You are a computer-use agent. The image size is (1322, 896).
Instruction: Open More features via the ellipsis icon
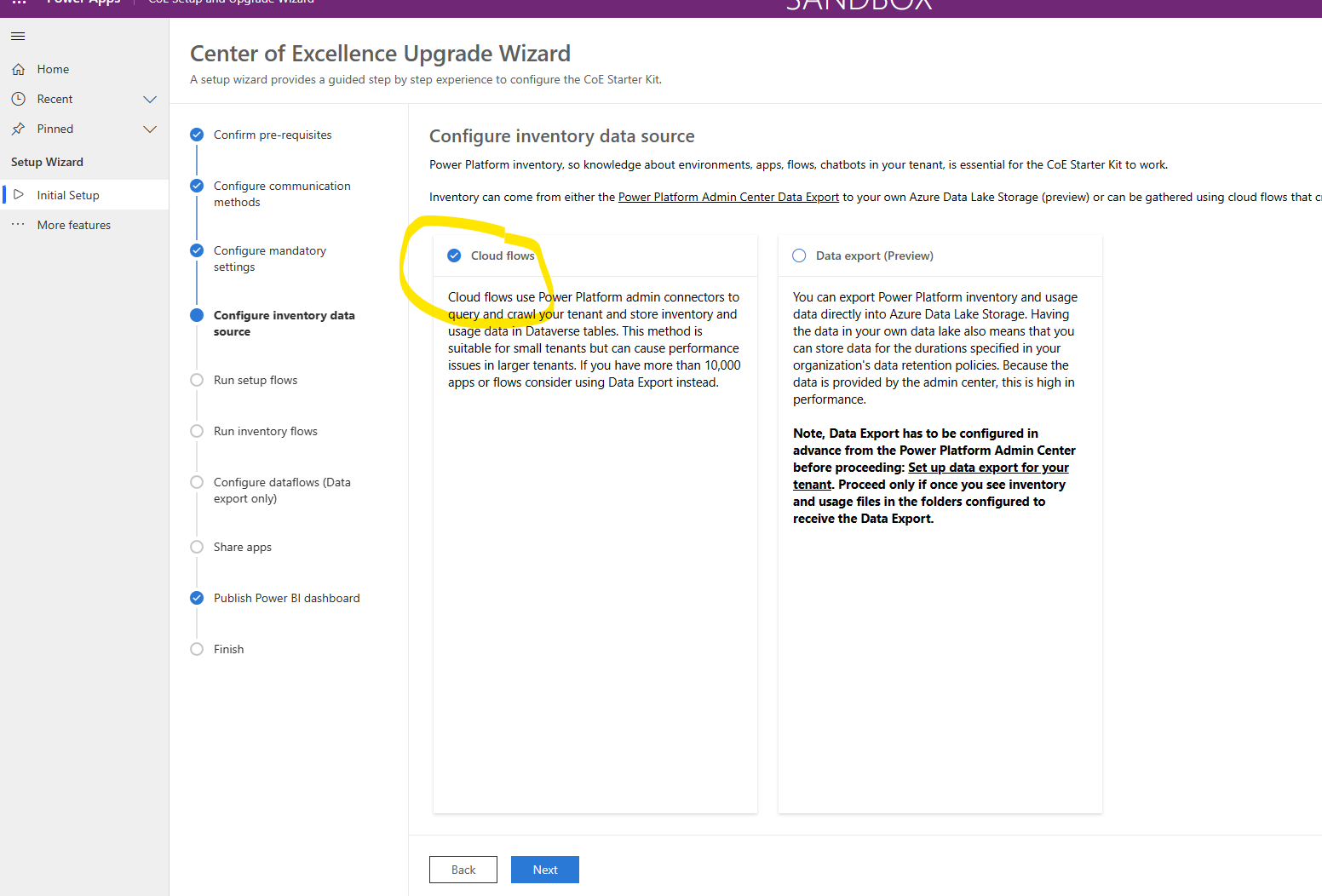point(19,224)
